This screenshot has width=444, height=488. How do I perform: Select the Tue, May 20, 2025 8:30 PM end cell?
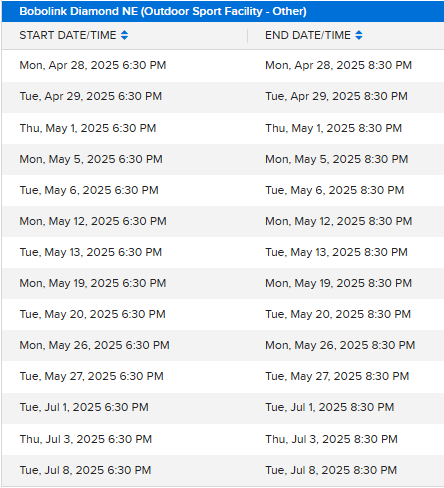click(338, 314)
